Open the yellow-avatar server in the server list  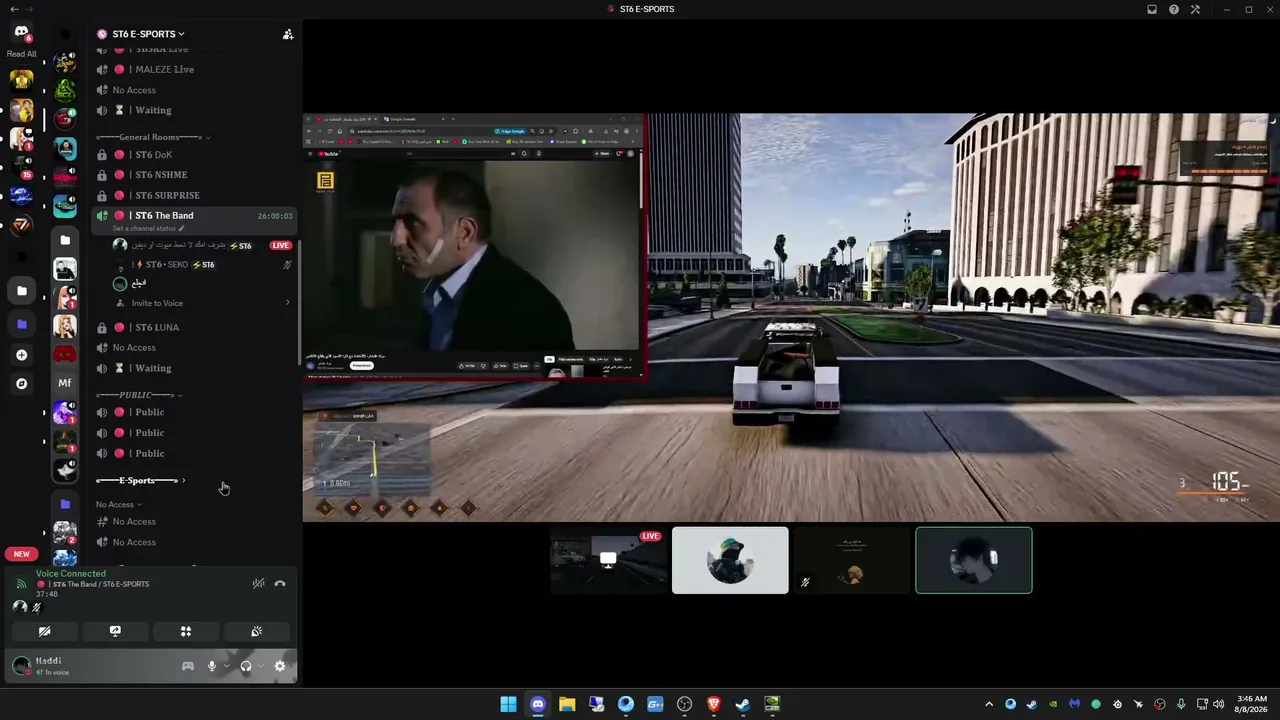(x=21, y=80)
